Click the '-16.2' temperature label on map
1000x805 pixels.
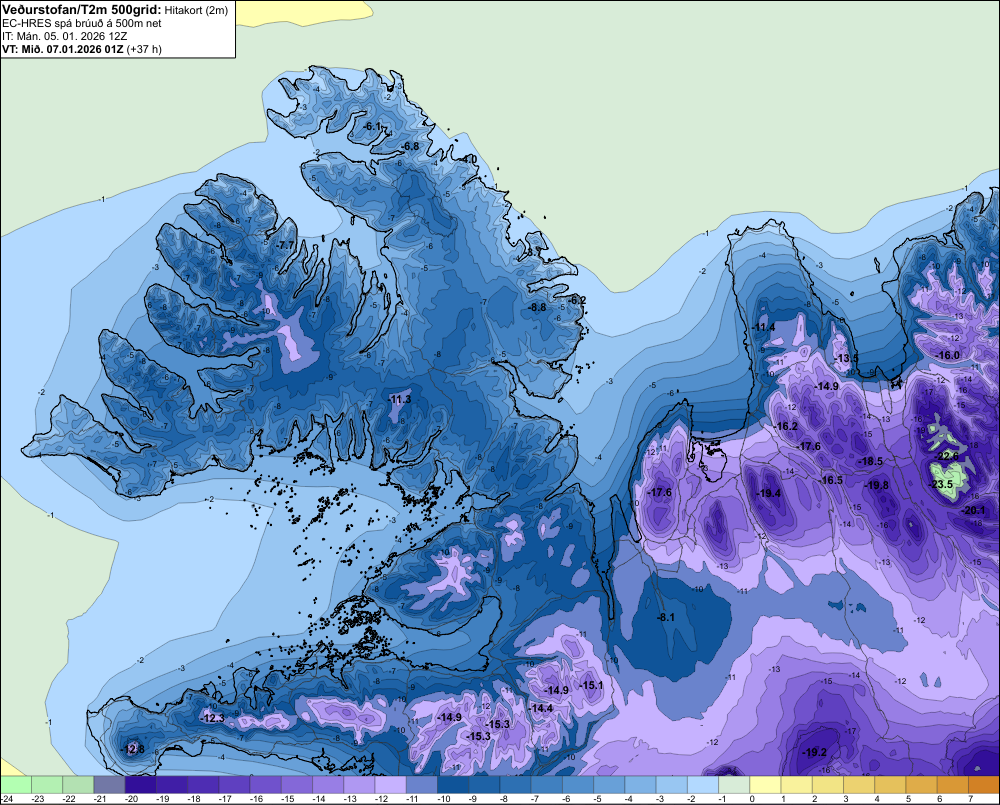(x=786, y=427)
